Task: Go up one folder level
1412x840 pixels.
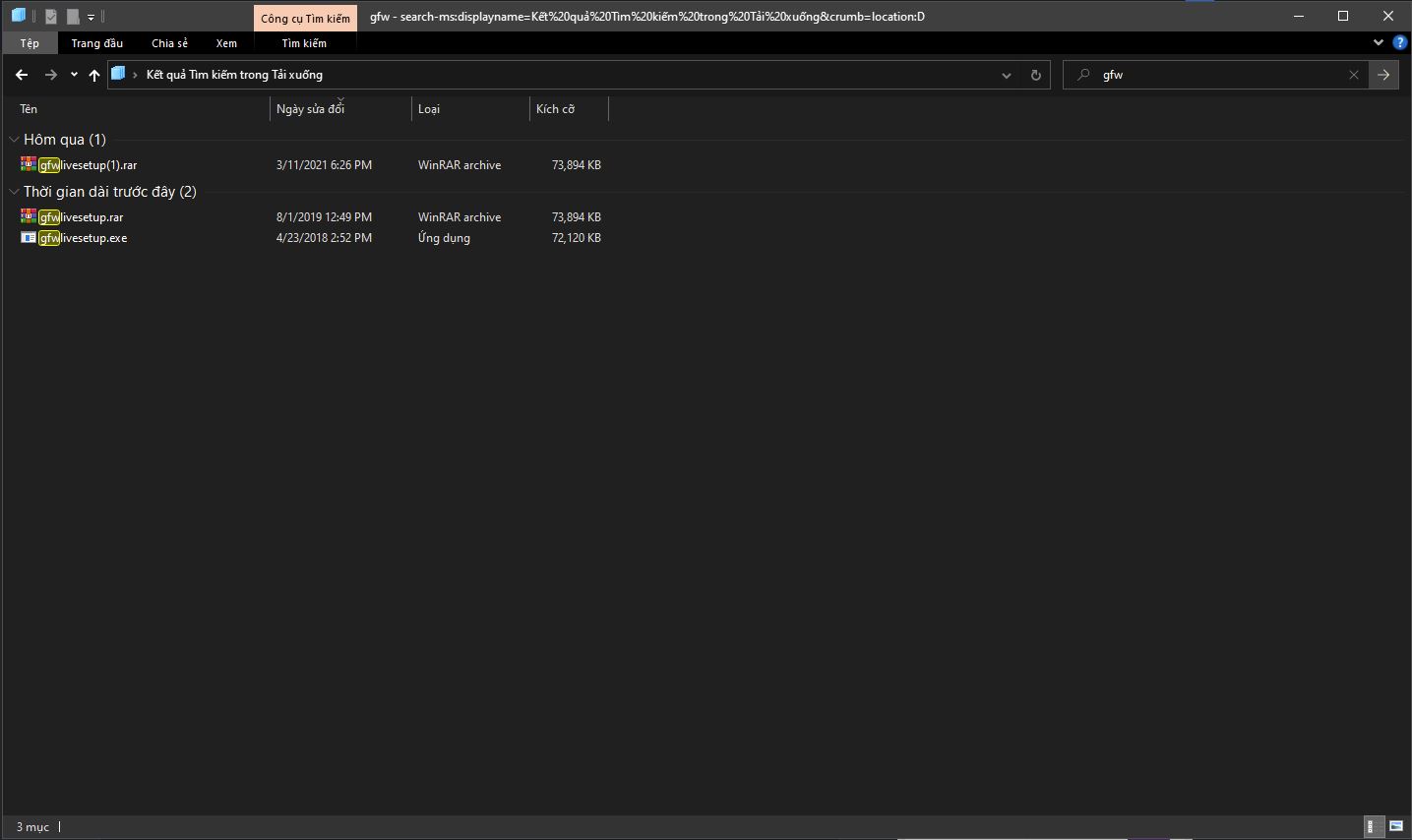Action: pos(94,75)
